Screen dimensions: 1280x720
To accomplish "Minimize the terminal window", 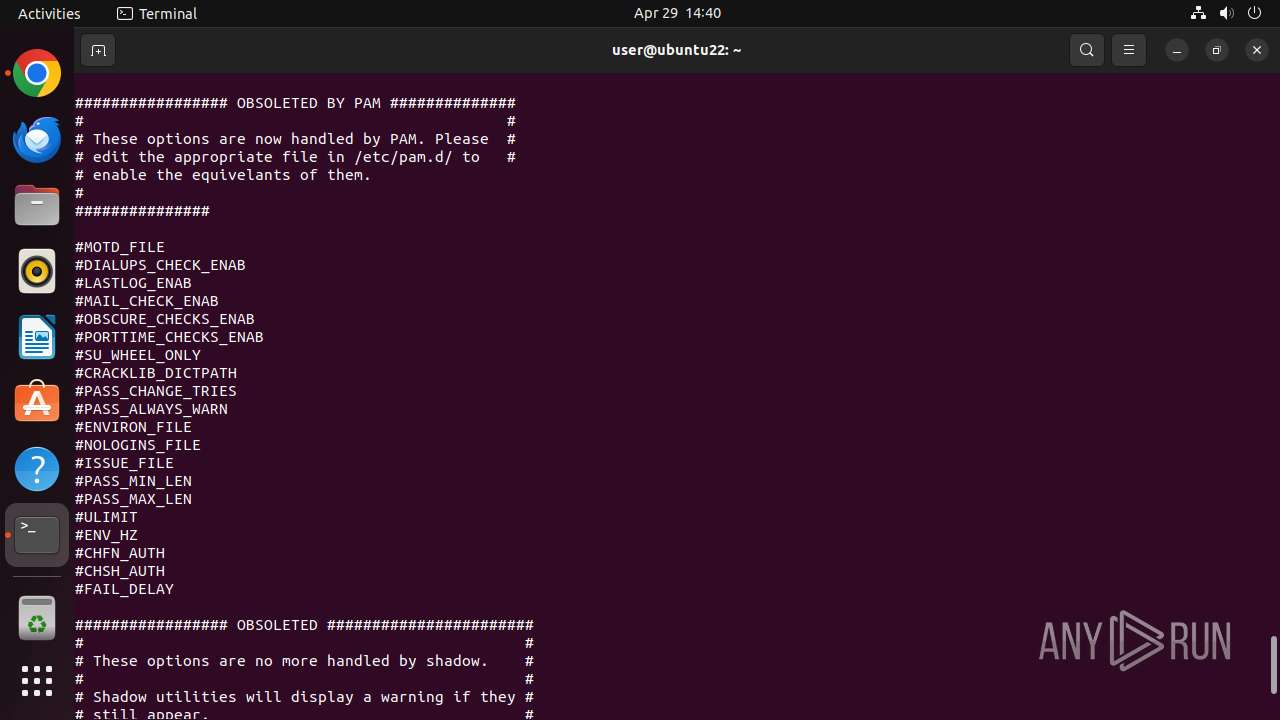I will 1177,50.
